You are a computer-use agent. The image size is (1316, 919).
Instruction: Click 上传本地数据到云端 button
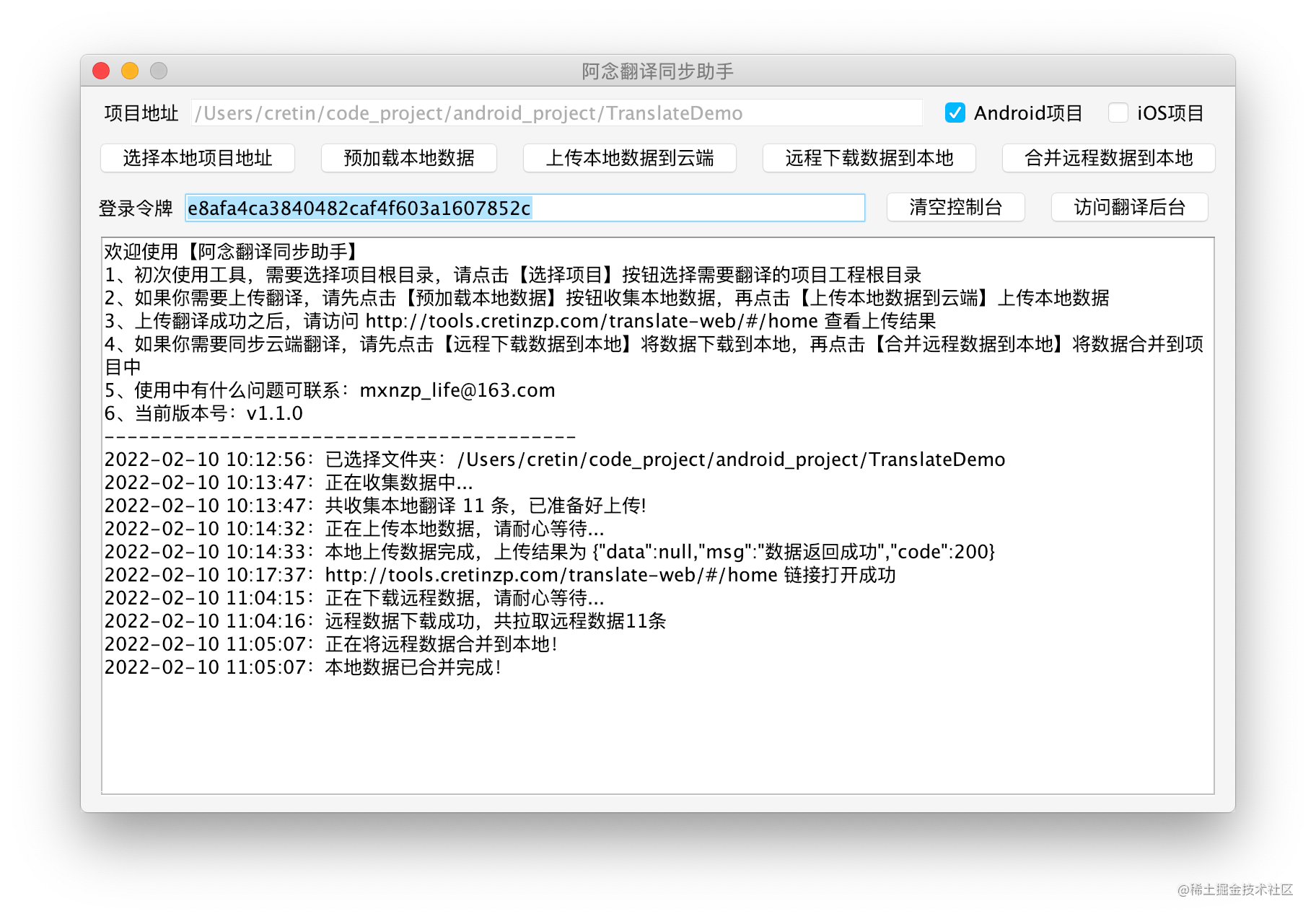pos(630,158)
